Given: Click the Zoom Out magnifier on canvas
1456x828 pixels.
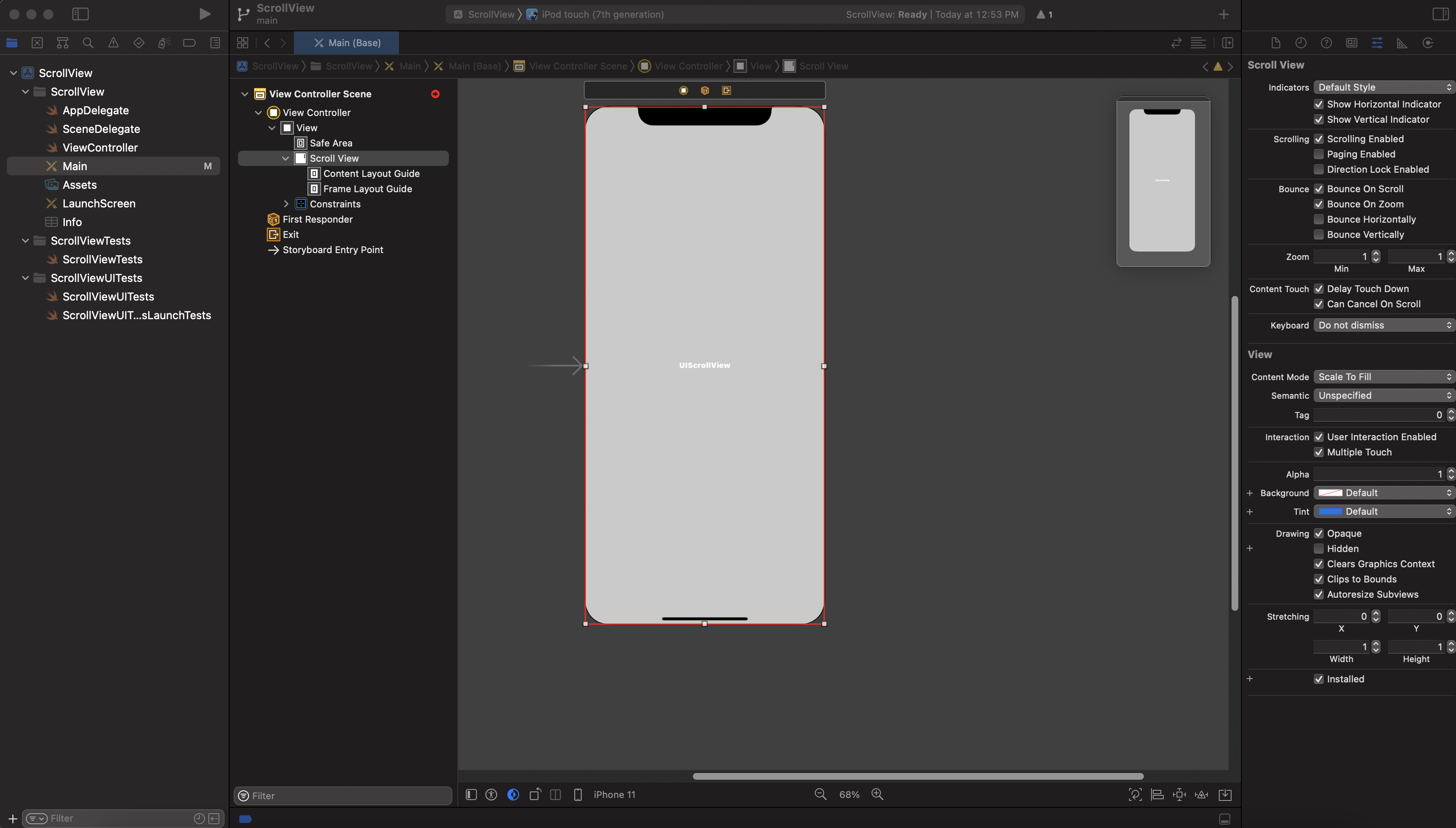Looking at the screenshot, I should click(x=820, y=795).
